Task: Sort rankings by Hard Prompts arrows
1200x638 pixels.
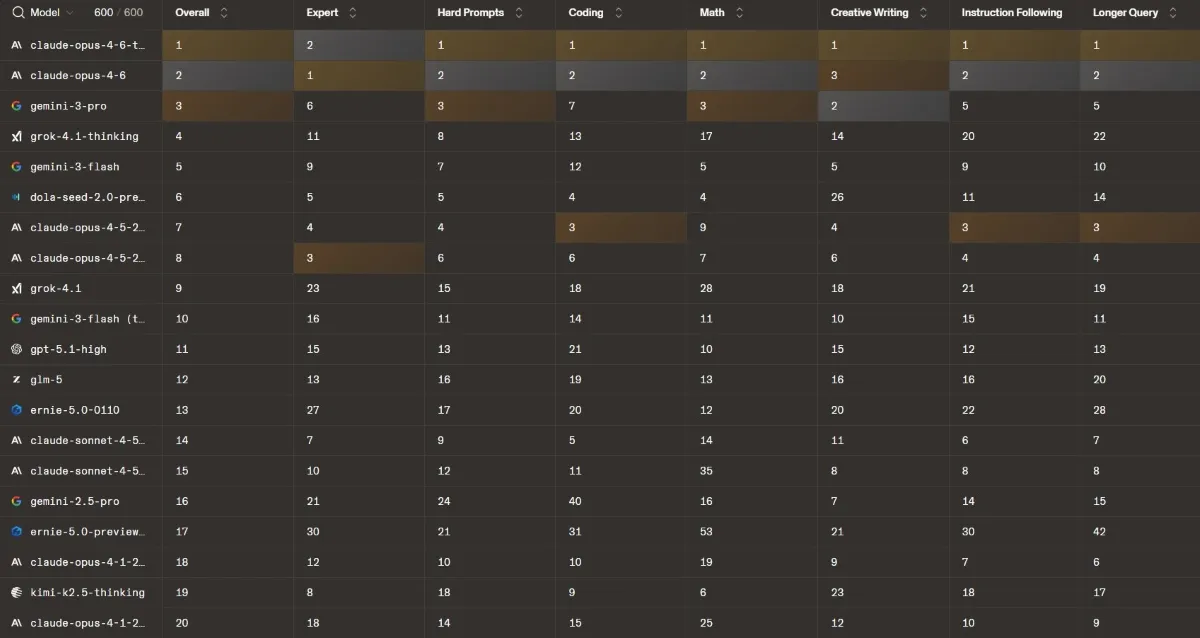Action: point(518,13)
